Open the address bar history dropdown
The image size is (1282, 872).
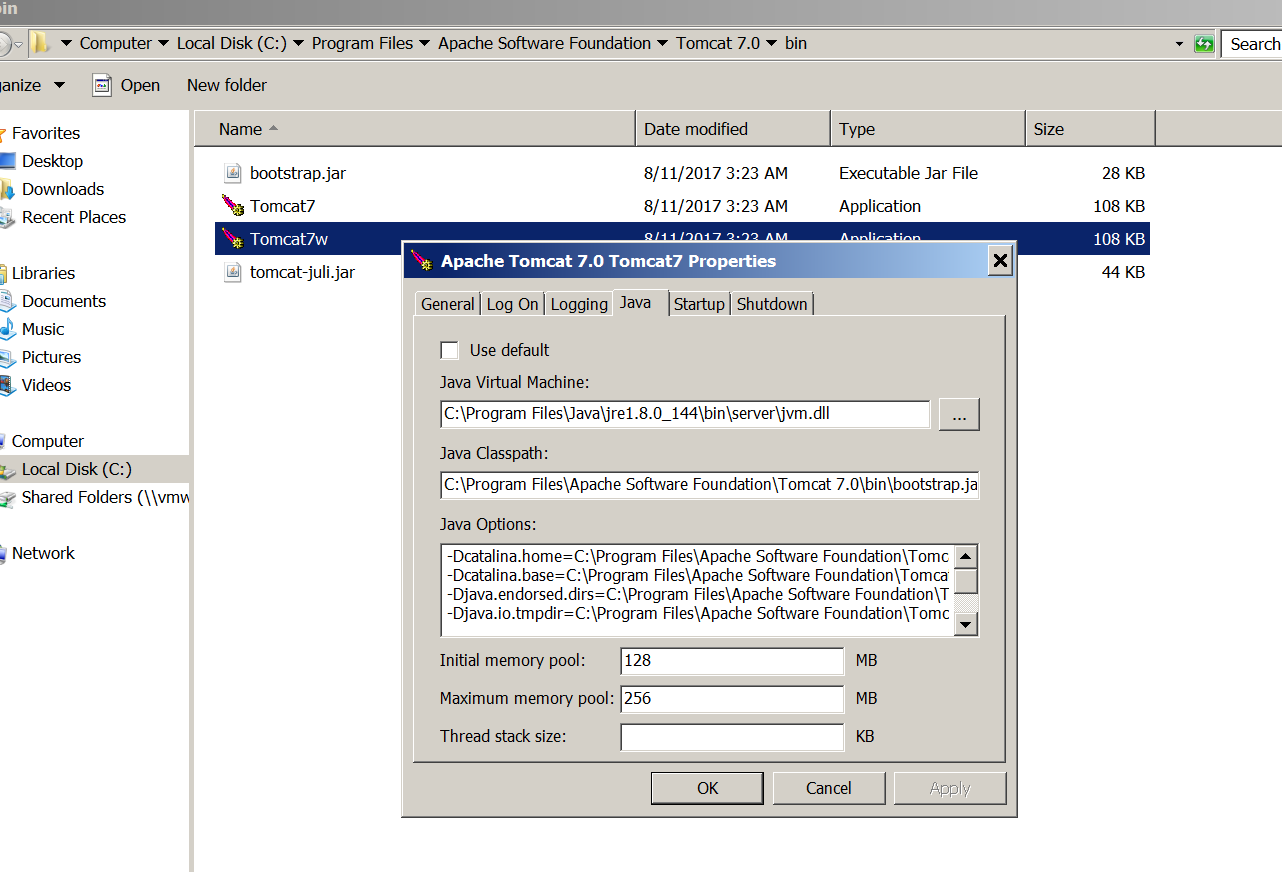[x=1180, y=44]
